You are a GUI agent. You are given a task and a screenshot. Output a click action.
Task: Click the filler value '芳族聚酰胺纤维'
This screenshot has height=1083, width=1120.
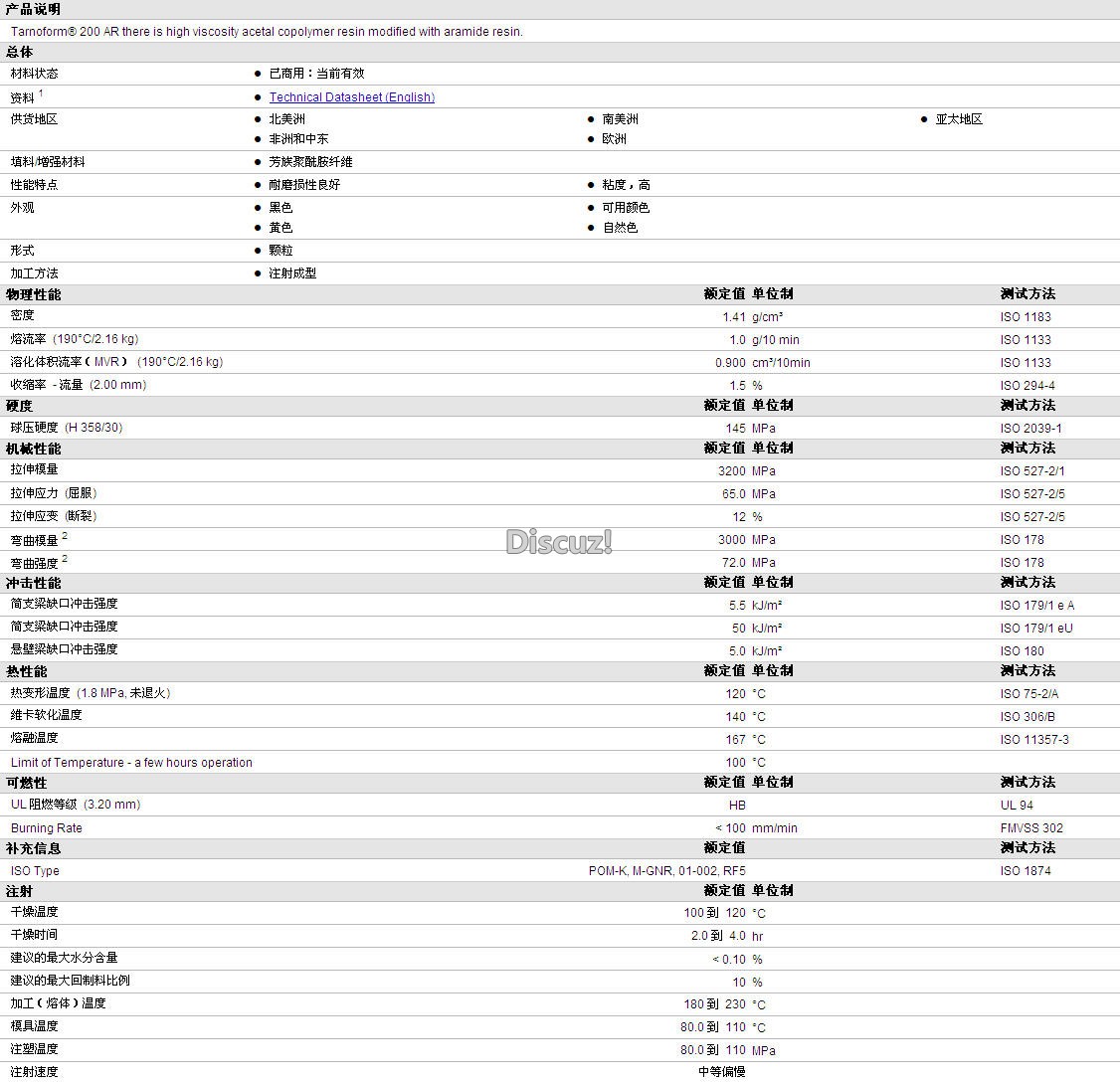[310, 162]
